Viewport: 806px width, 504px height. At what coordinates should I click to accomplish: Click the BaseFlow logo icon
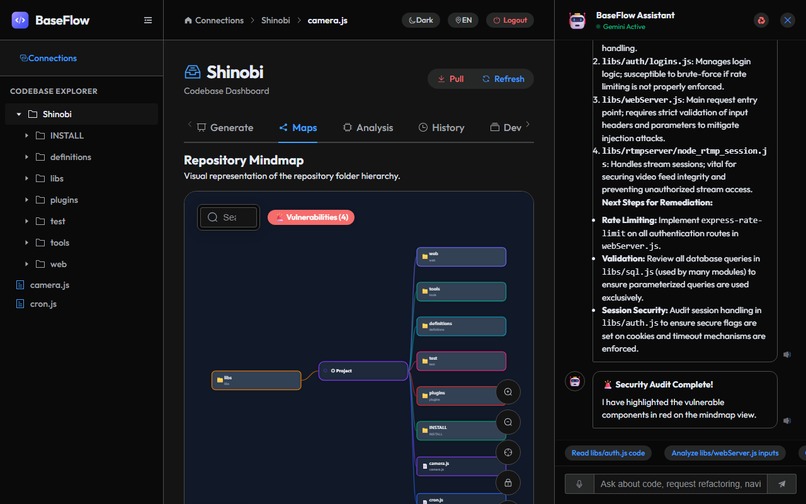[x=20, y=20]
